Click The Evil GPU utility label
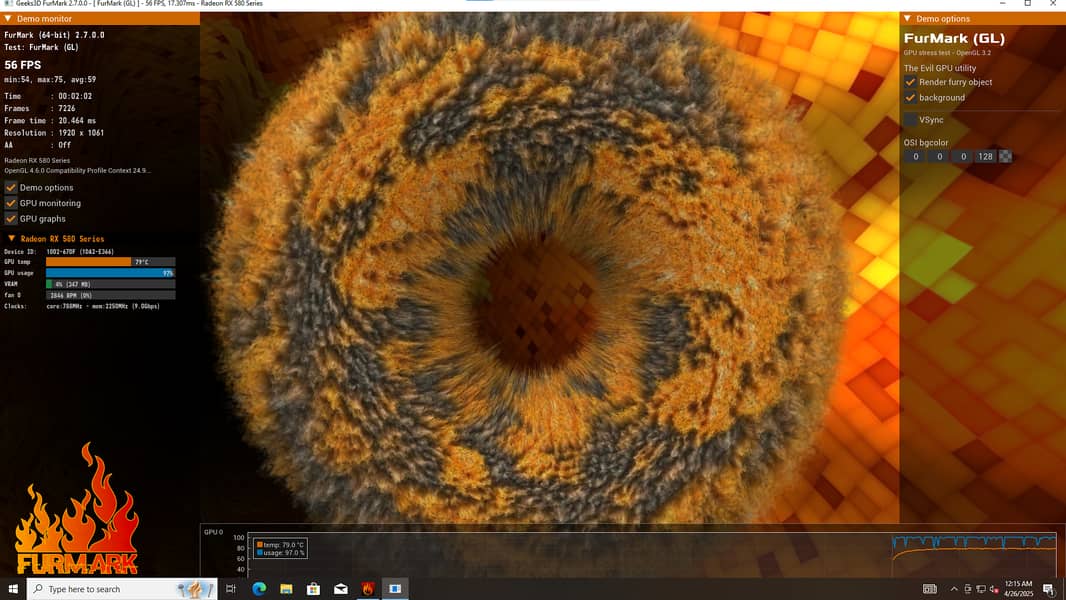Screen dimensions: 1066x600 [x=940, y=68]
